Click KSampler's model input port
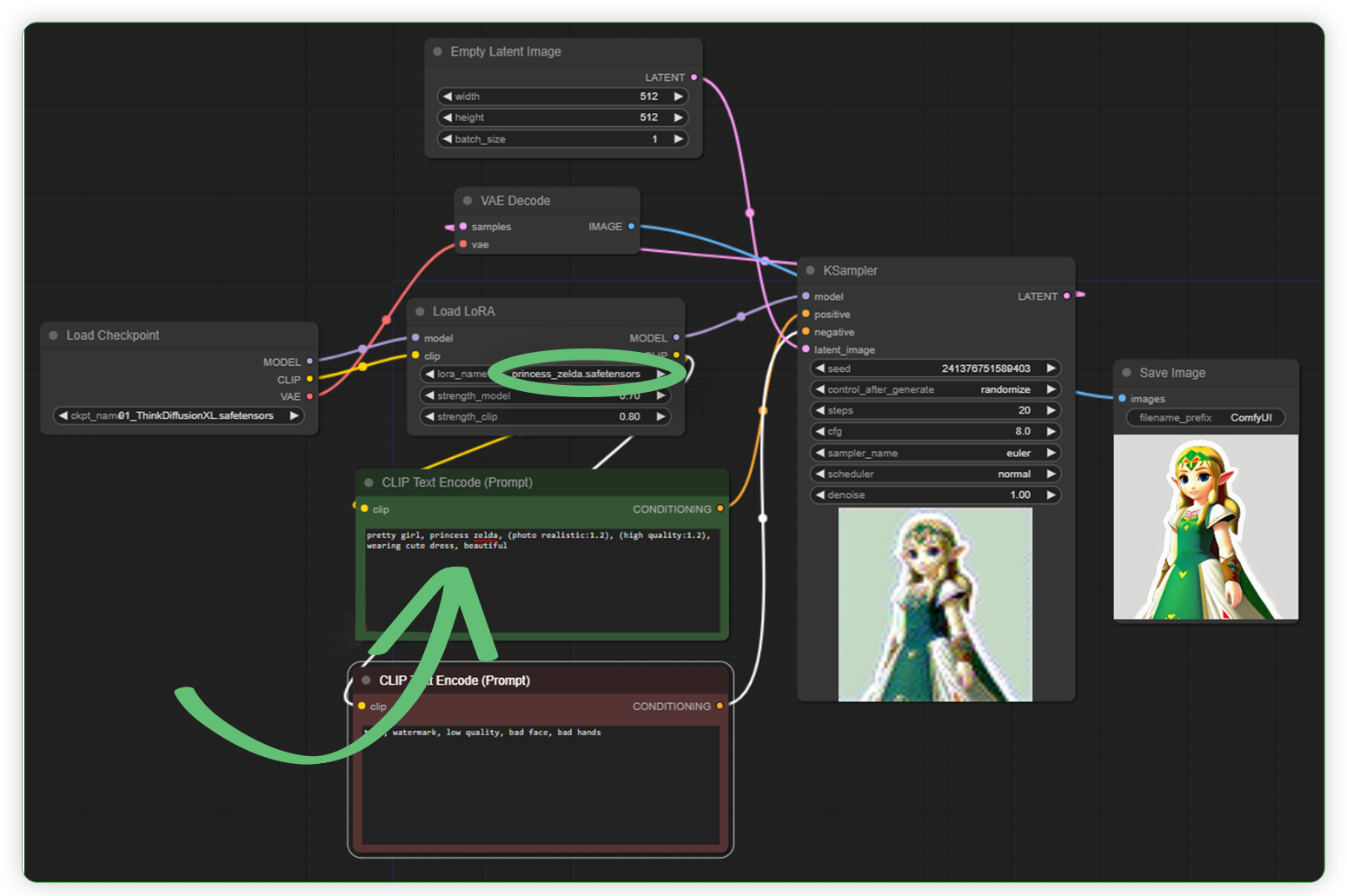Screen dimensions: 1347x896 [806, 296]
